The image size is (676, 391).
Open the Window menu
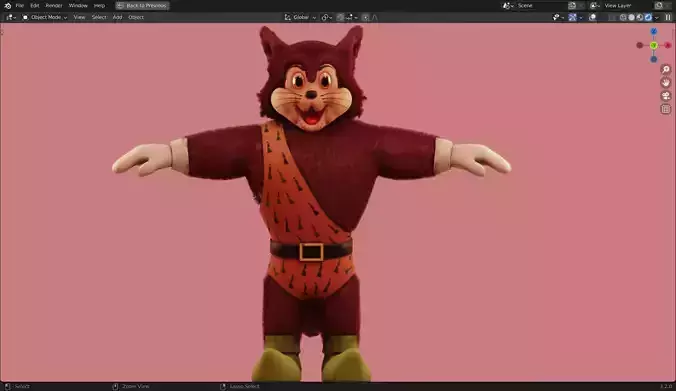(78, 6)
